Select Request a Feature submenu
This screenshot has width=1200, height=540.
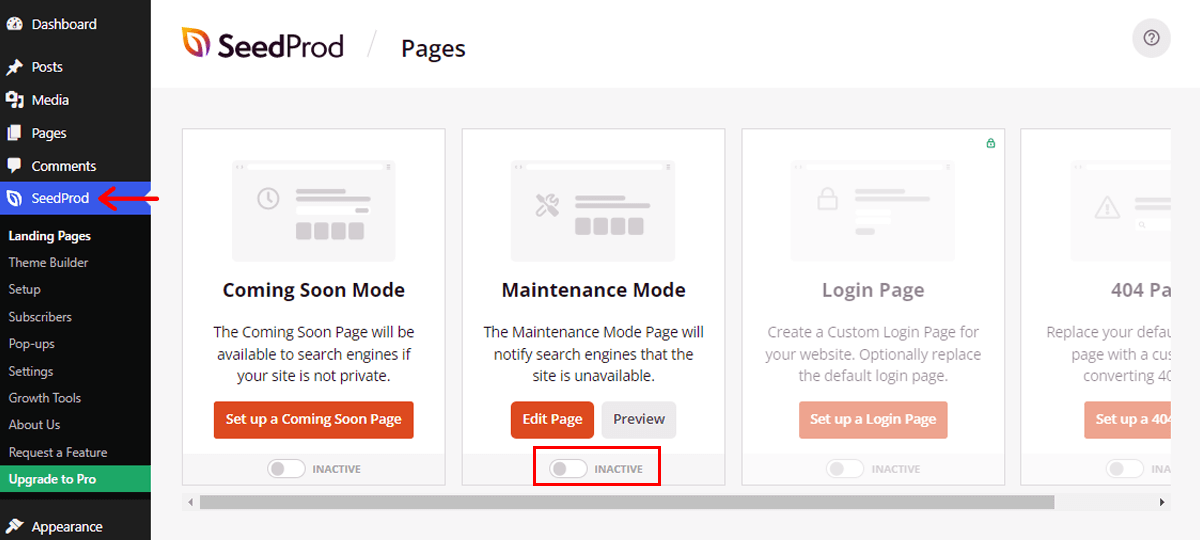click(x=58, y=452)
